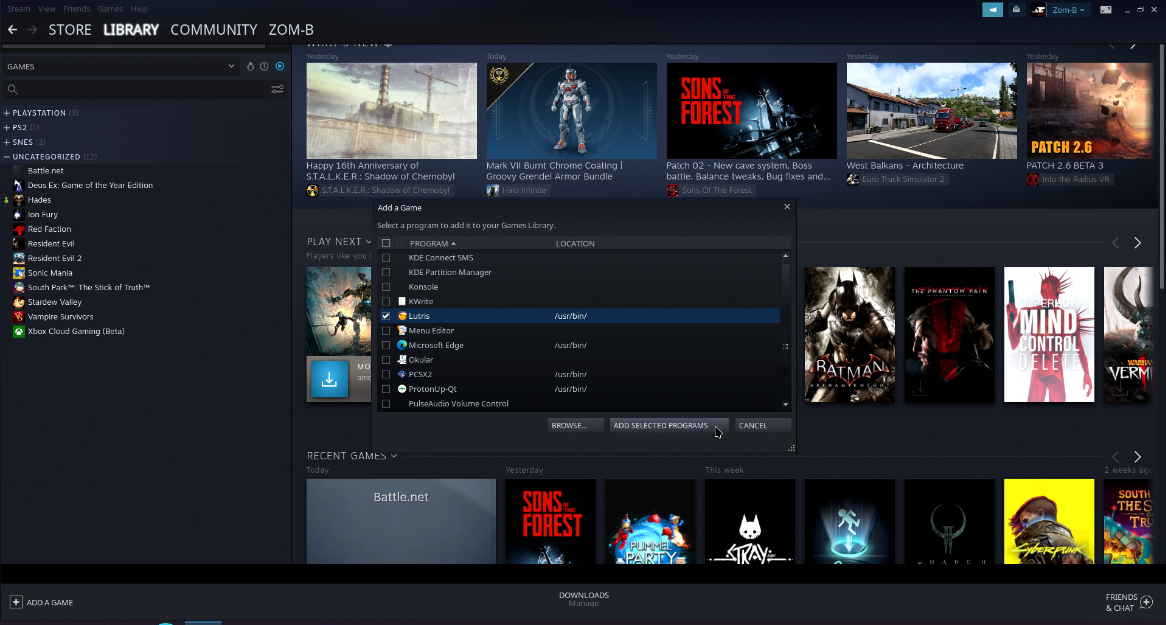Open the Games menu
1166x625 pixels.
point(110,9)
